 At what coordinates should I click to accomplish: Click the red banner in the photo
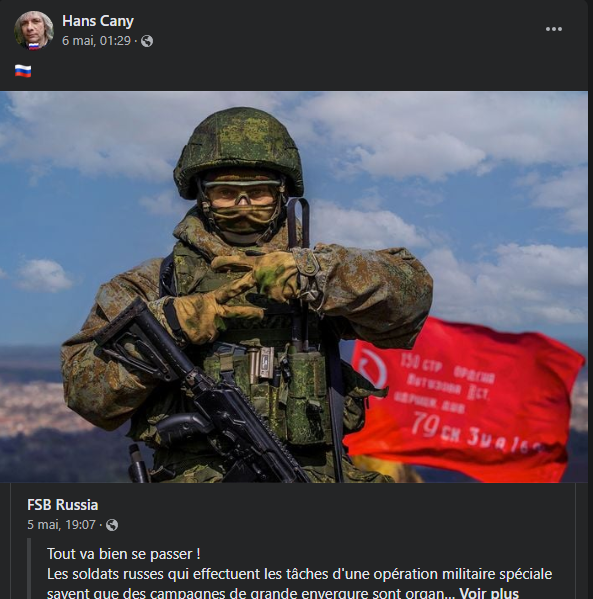(x=464, y=399)
